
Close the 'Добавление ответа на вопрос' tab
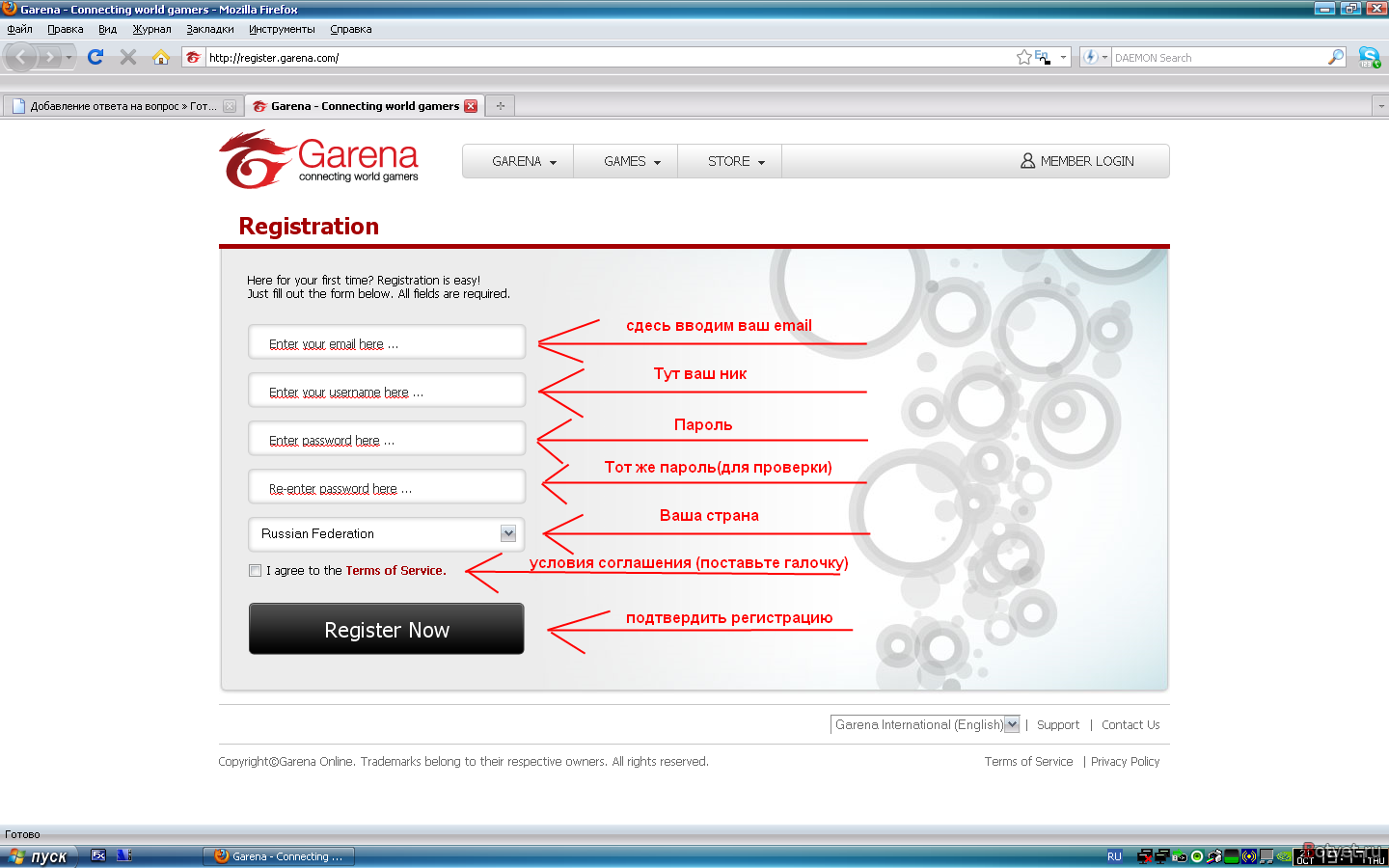click(x=230, y=106)
